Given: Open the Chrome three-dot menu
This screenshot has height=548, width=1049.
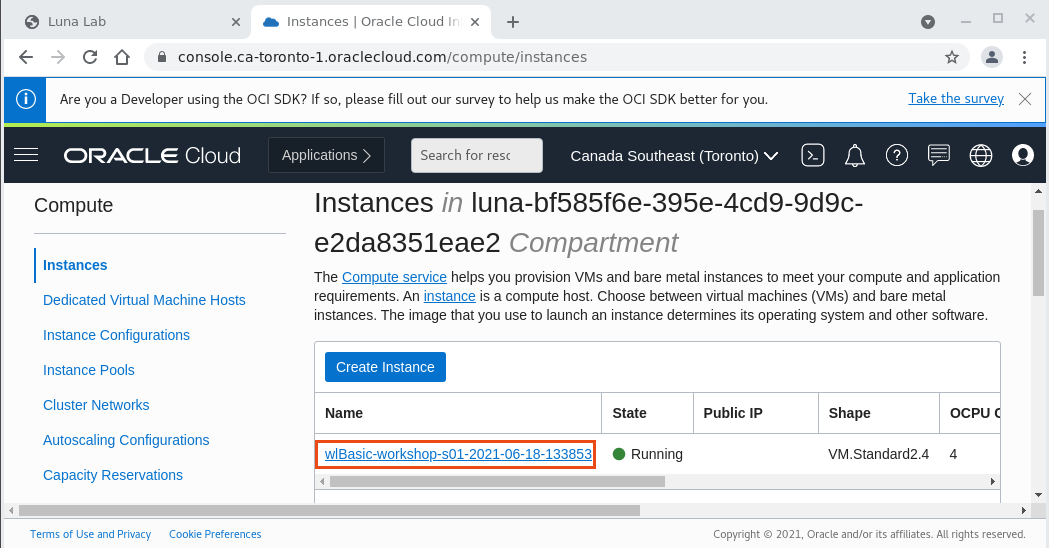Looking at the screenshot, I should click(x=1024, y=58).
